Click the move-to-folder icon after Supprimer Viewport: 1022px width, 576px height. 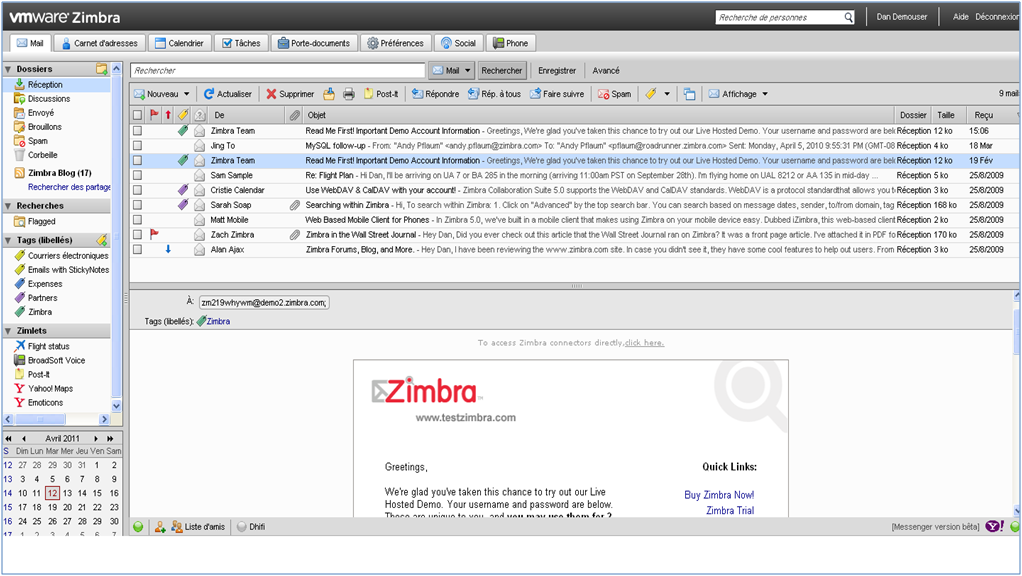coord(329,94)
